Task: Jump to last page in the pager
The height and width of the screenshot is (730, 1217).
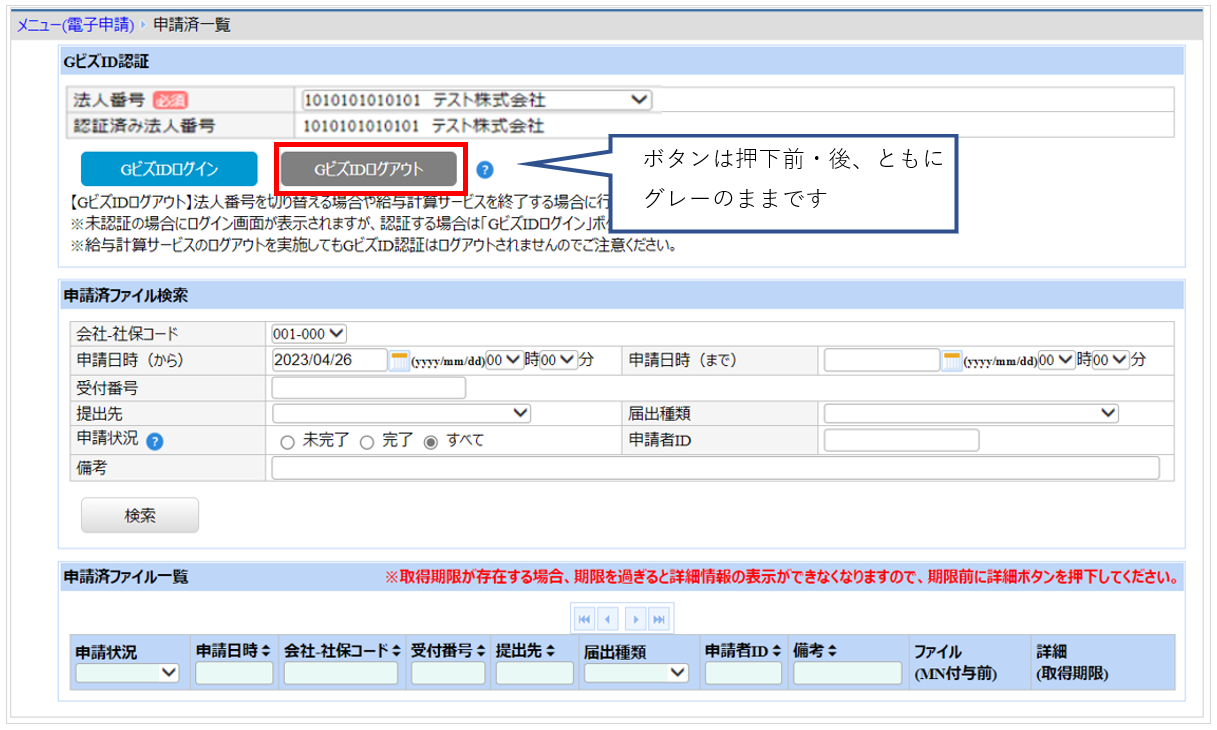Action: (659, 619)
